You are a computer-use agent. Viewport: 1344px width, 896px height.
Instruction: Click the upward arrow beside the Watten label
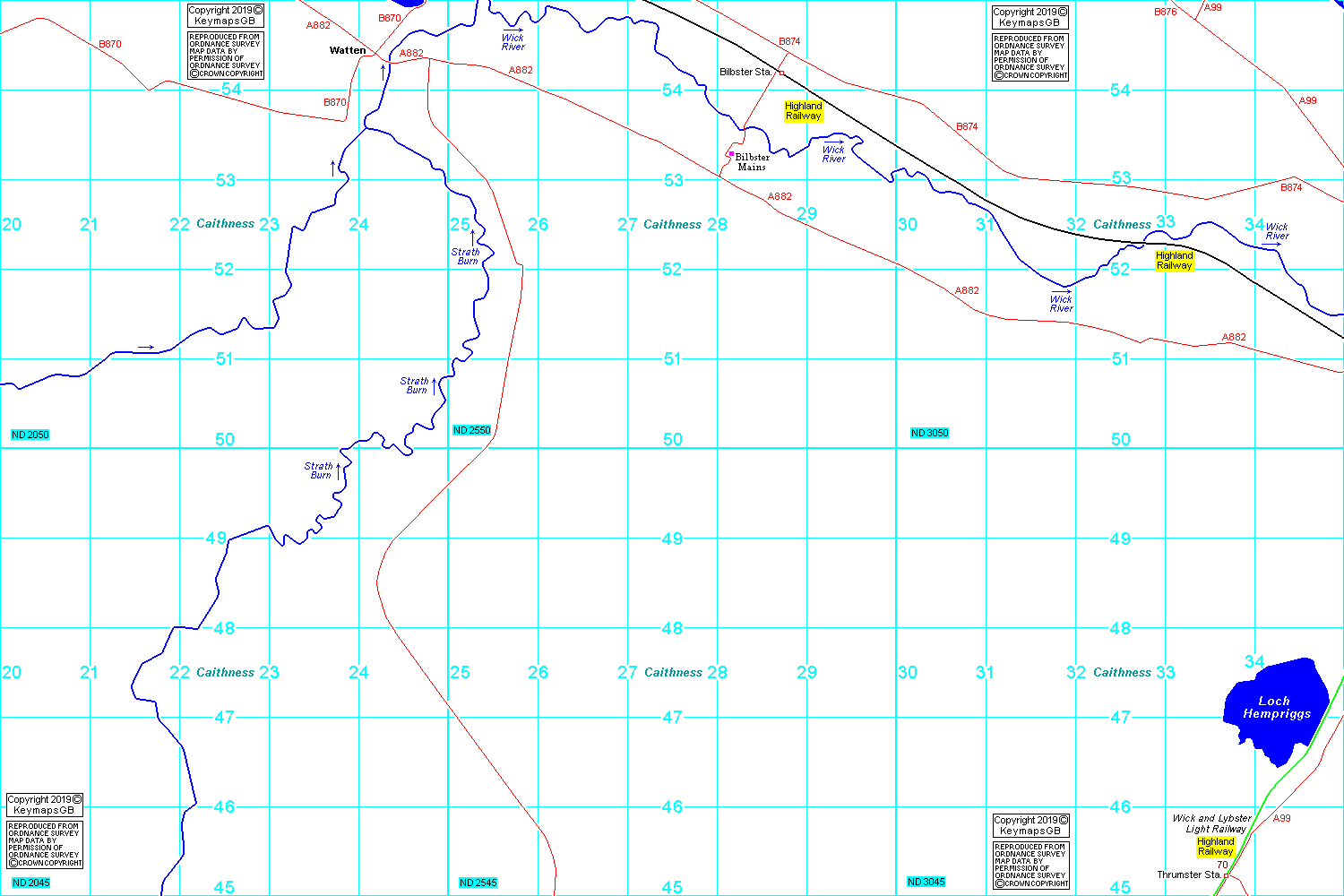(x=383, y=72)
